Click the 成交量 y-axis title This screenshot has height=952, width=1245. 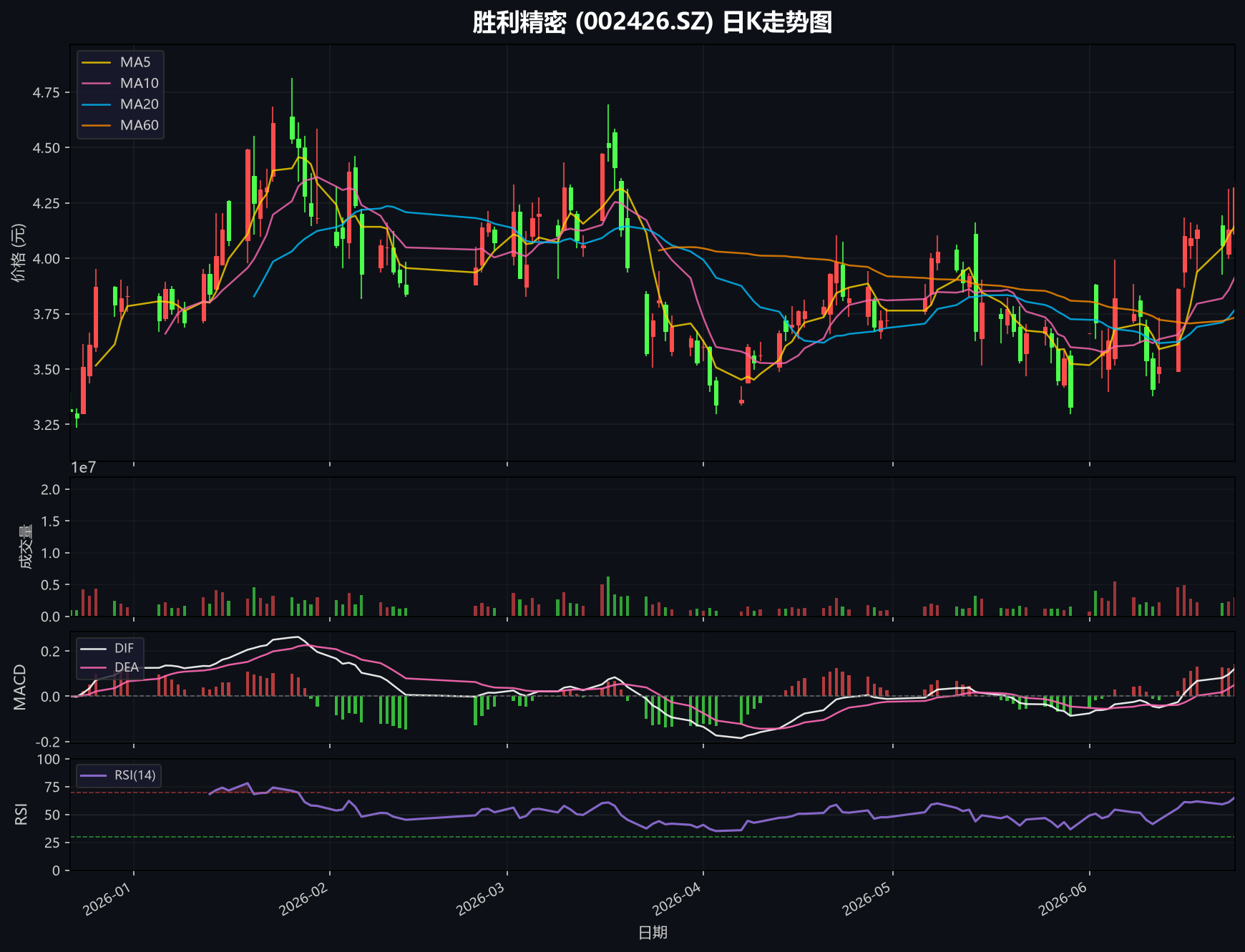coord(26,546)
